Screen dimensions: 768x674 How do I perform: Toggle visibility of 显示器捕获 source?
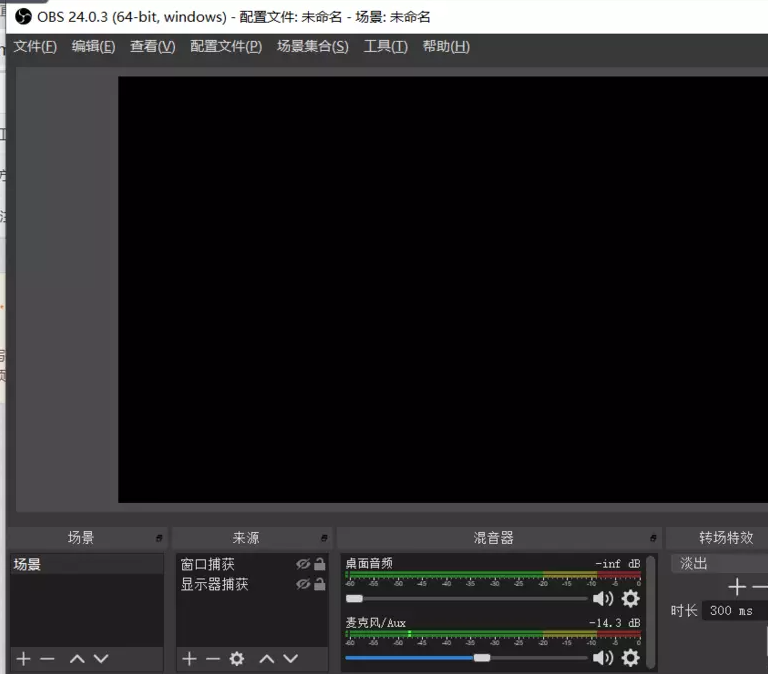pos(303,584)
